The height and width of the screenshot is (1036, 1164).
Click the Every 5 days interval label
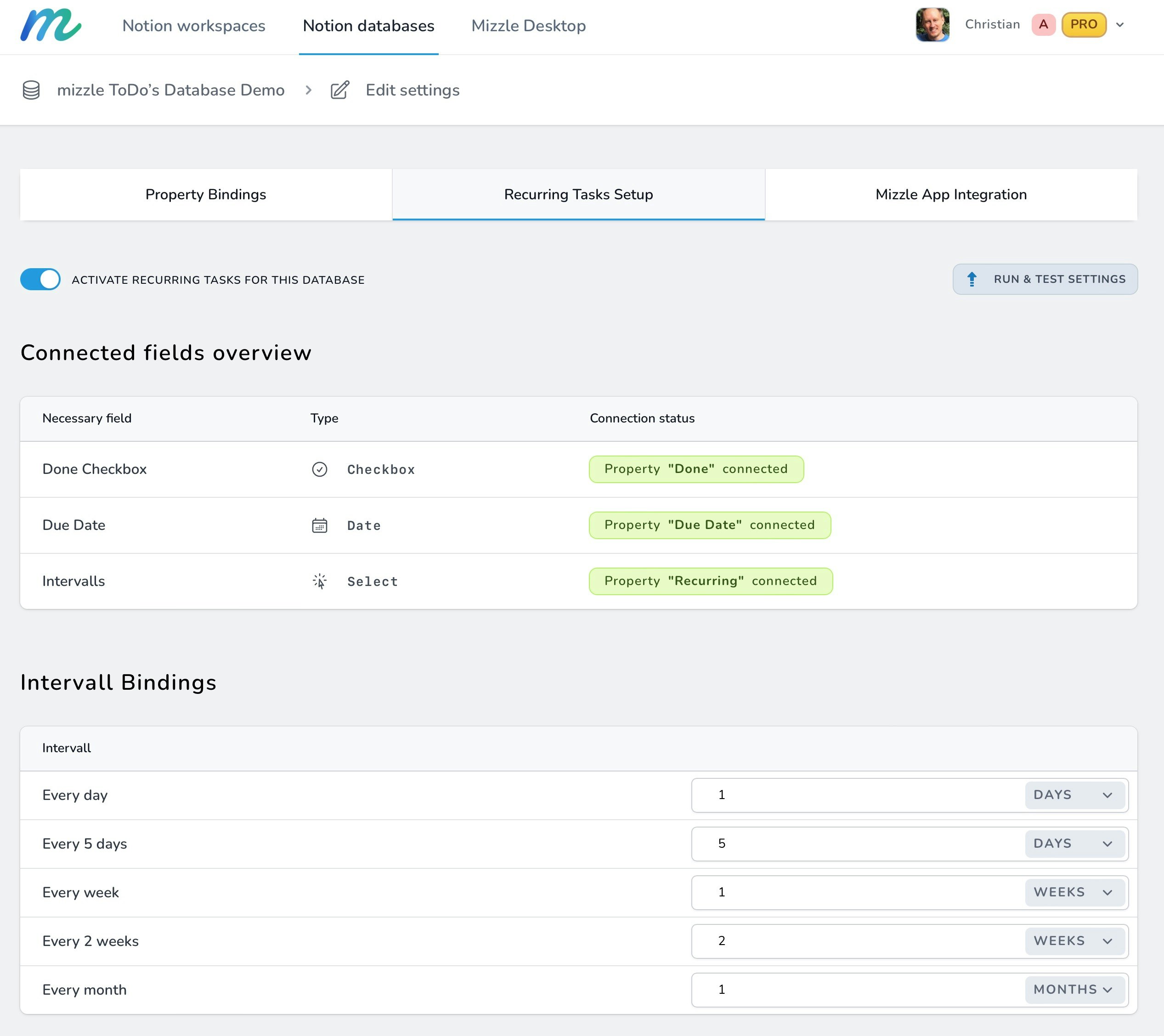[84, 844]
